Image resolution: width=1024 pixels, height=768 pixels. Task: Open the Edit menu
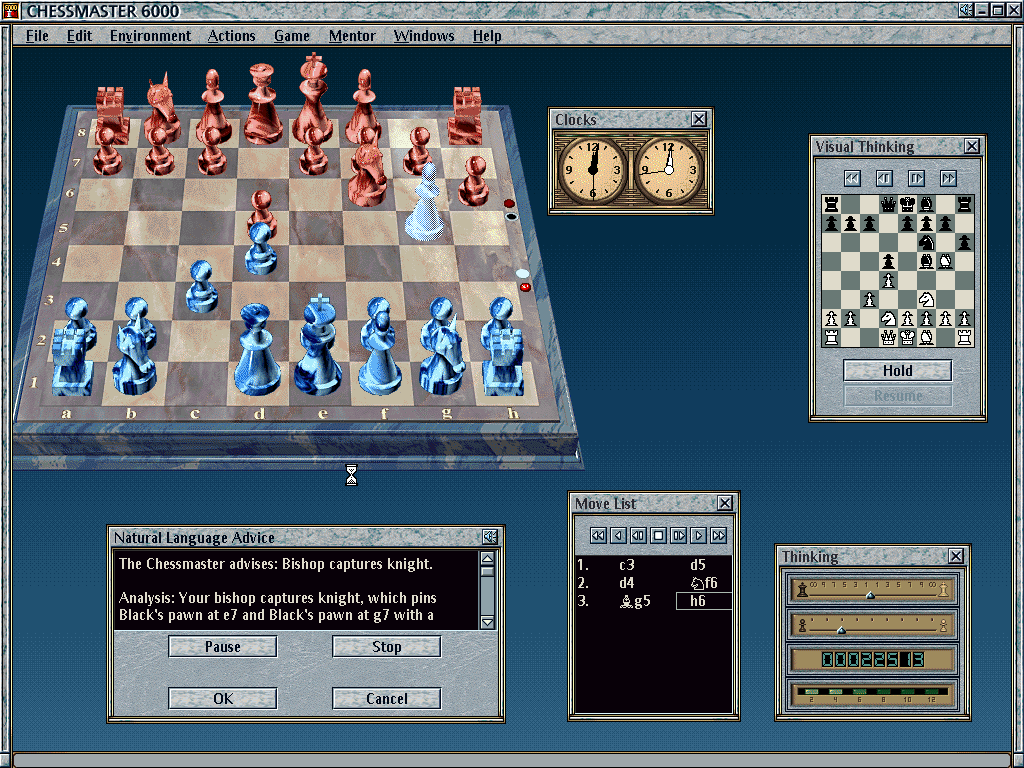coord(79,36)
